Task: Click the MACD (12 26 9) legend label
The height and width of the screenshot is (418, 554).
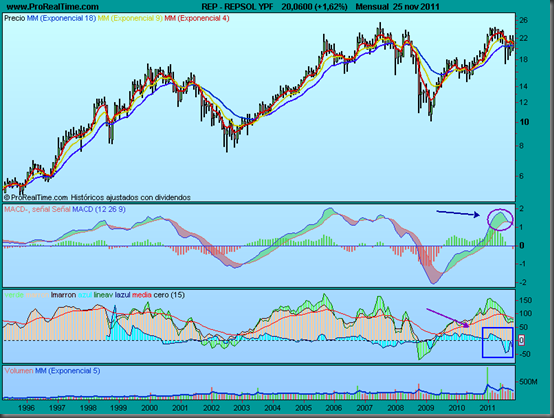Action: coord(99,209)
